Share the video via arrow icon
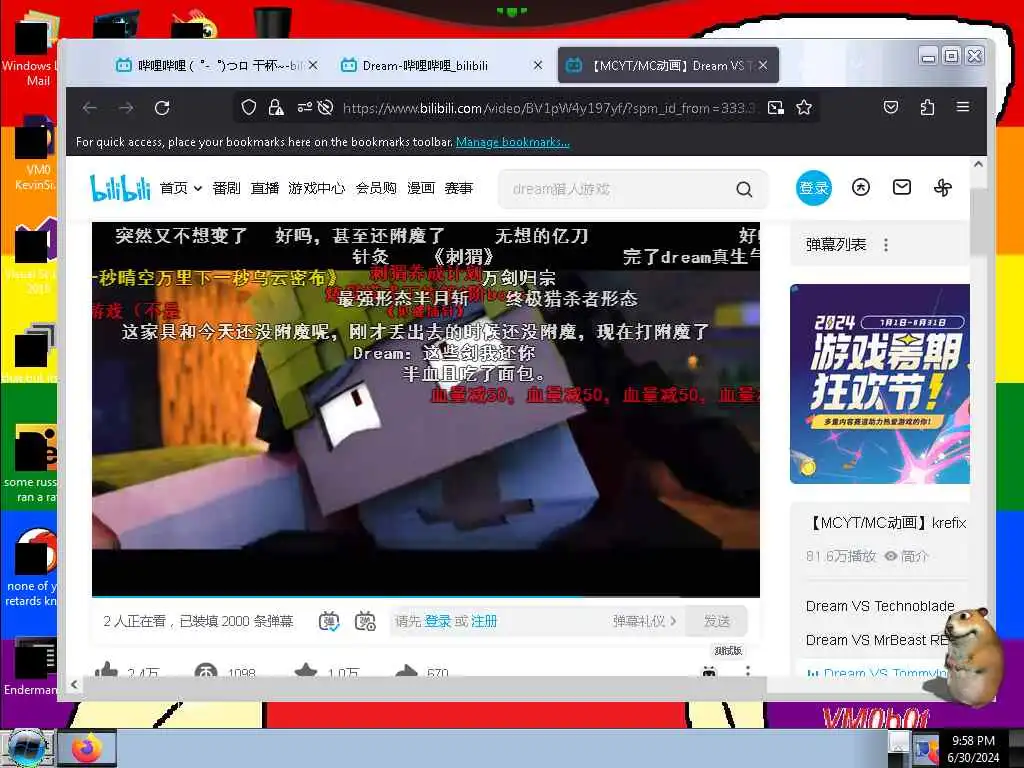1024x768 pixels. 407,671
